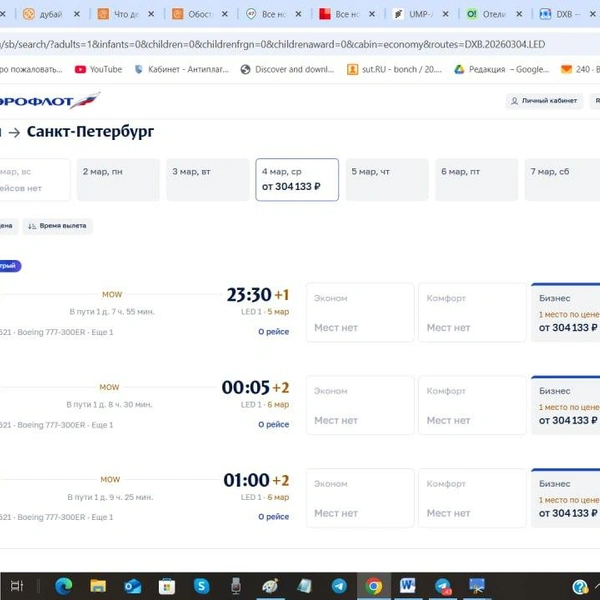Close the 'UMP-' browser tab

pos(445,14)
